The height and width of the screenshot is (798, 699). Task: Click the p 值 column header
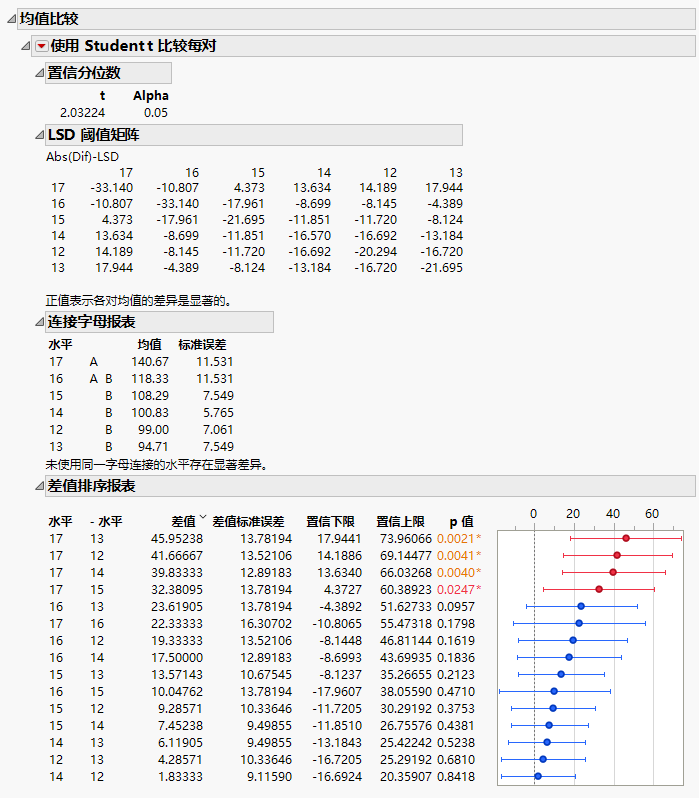tap(461, 522)
